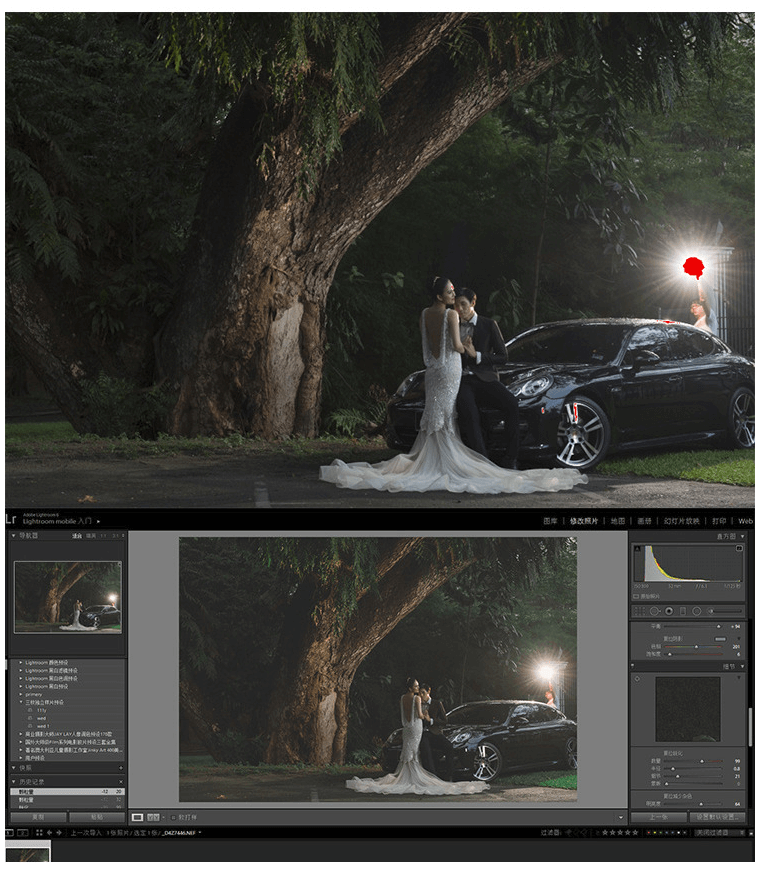Click the filmstrip photo thumbnail

pos(27,855)
